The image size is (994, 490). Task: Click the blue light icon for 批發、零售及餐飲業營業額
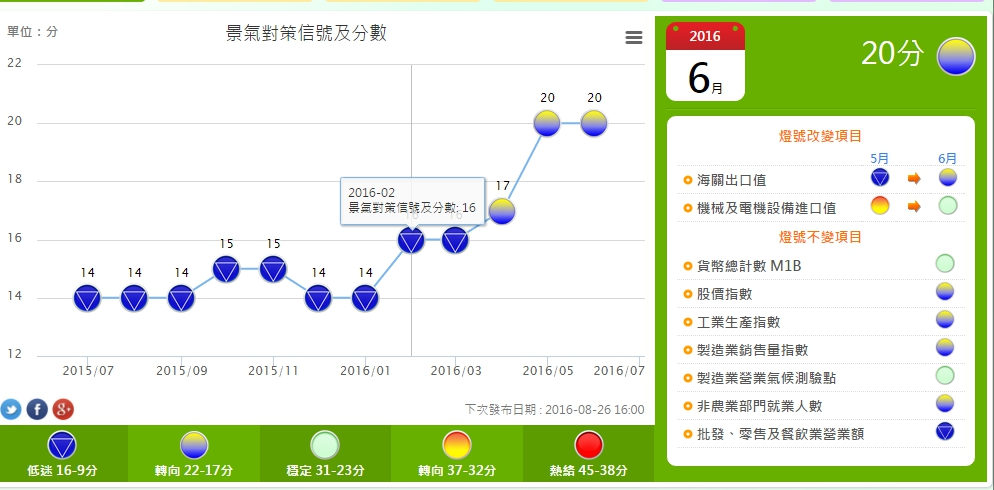tap(945, 432)
